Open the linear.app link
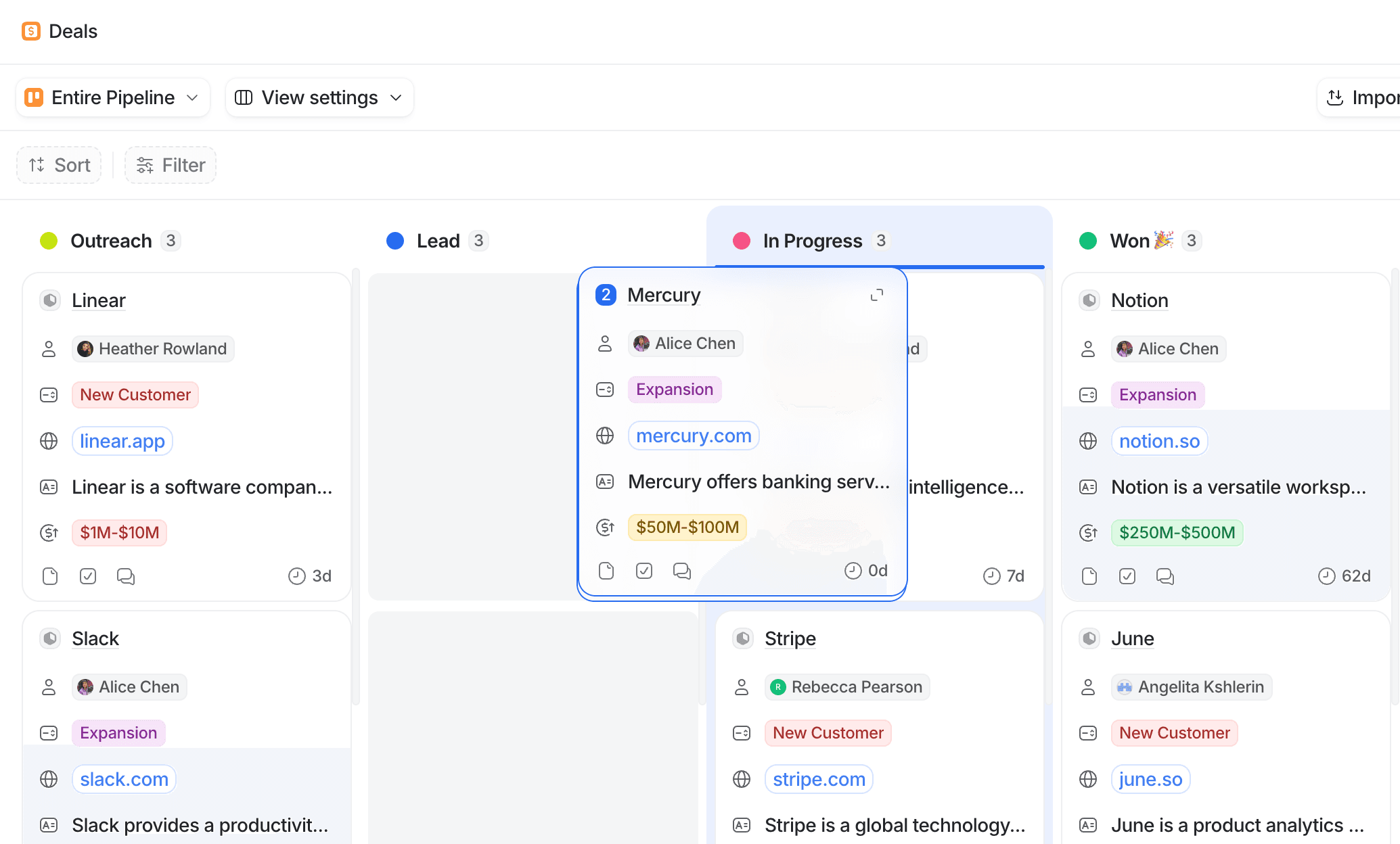Viewport: 1400px width, 844px height. (122, 441)
